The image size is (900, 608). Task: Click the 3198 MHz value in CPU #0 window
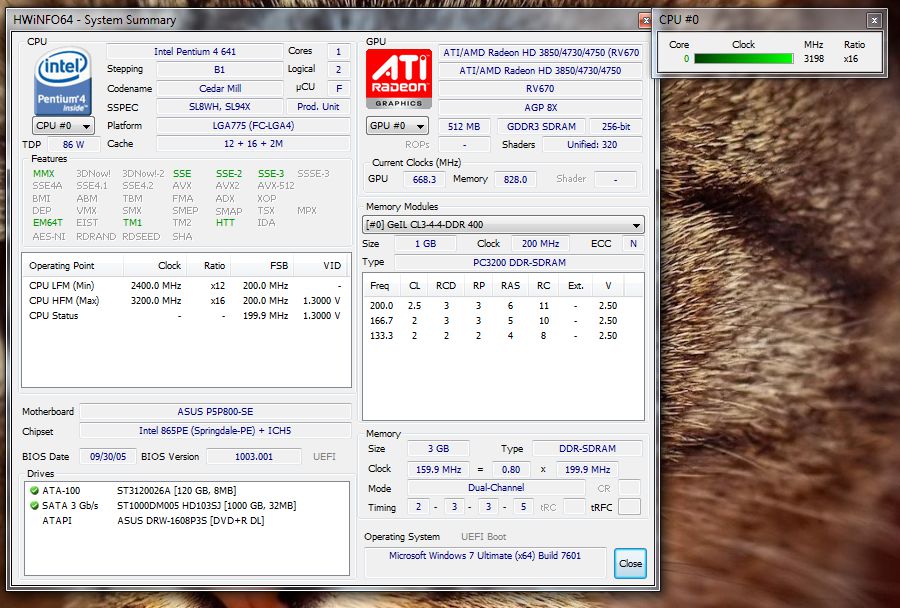[x=813, y=59]
